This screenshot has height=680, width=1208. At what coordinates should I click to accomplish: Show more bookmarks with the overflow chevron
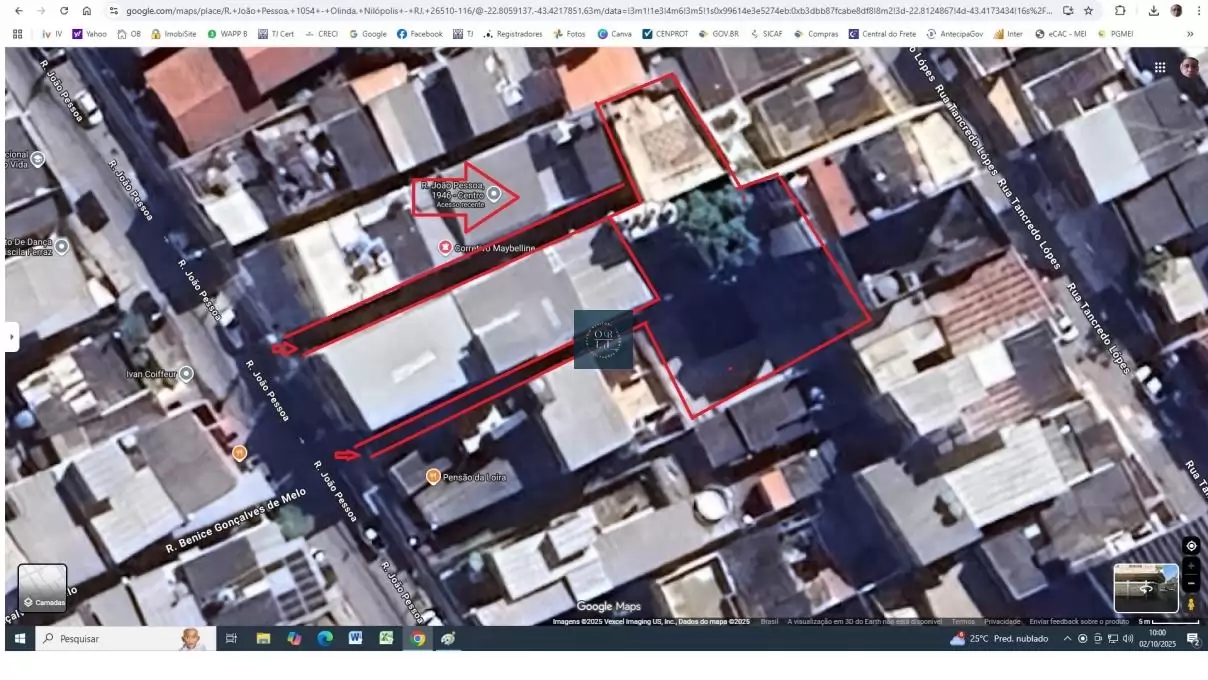(x=1190, y=34)
